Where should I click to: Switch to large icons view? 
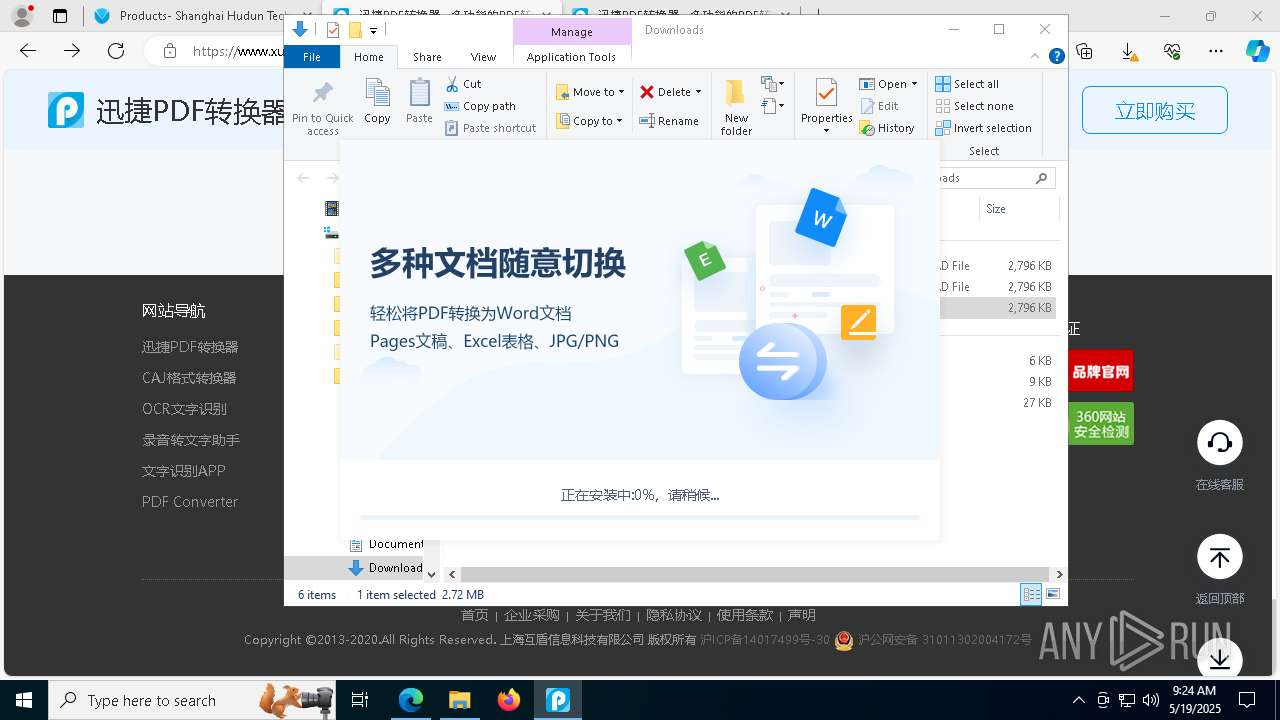click(x=1053, y=594)
